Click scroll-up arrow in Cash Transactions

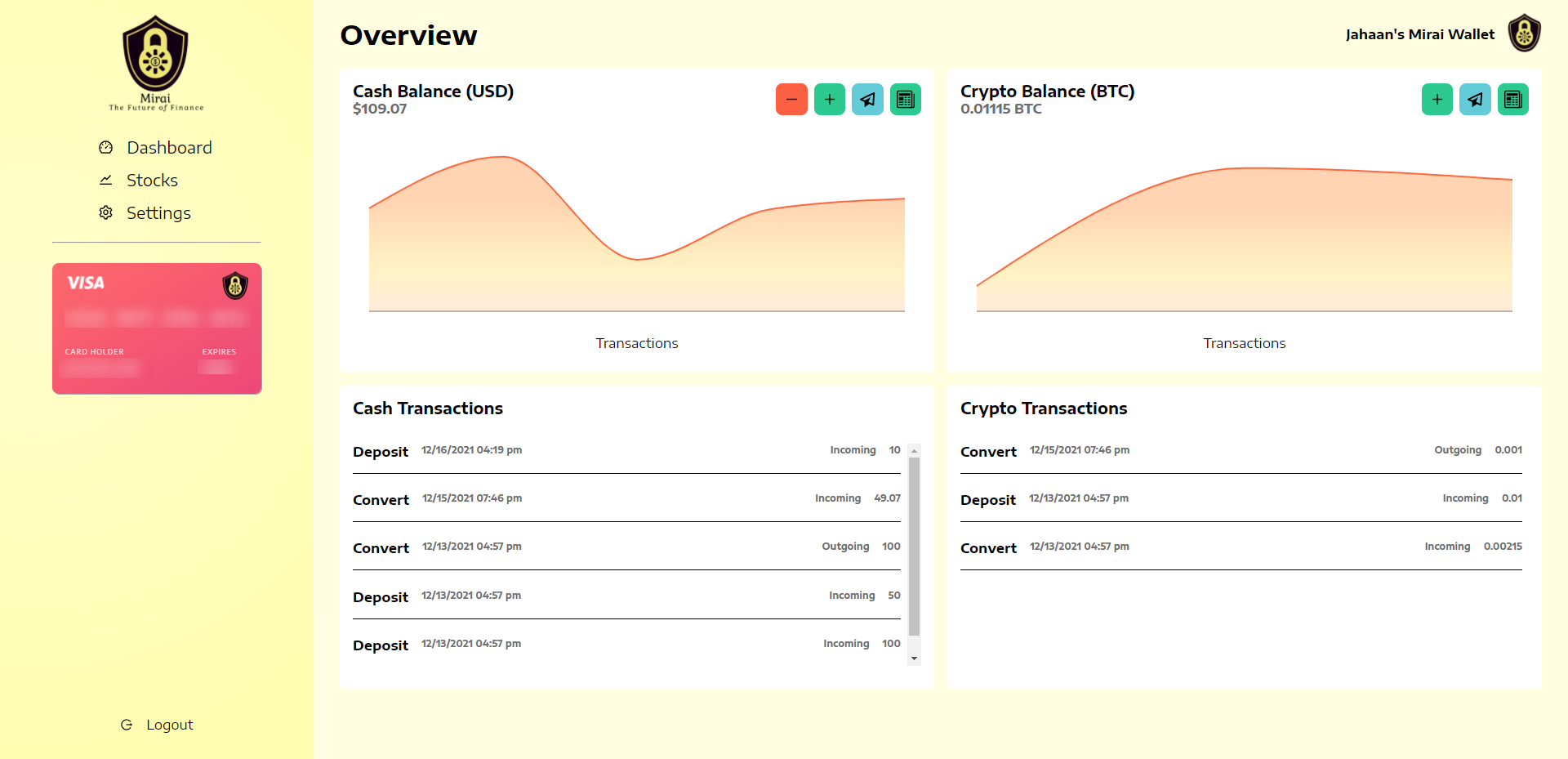pos(914,451)
